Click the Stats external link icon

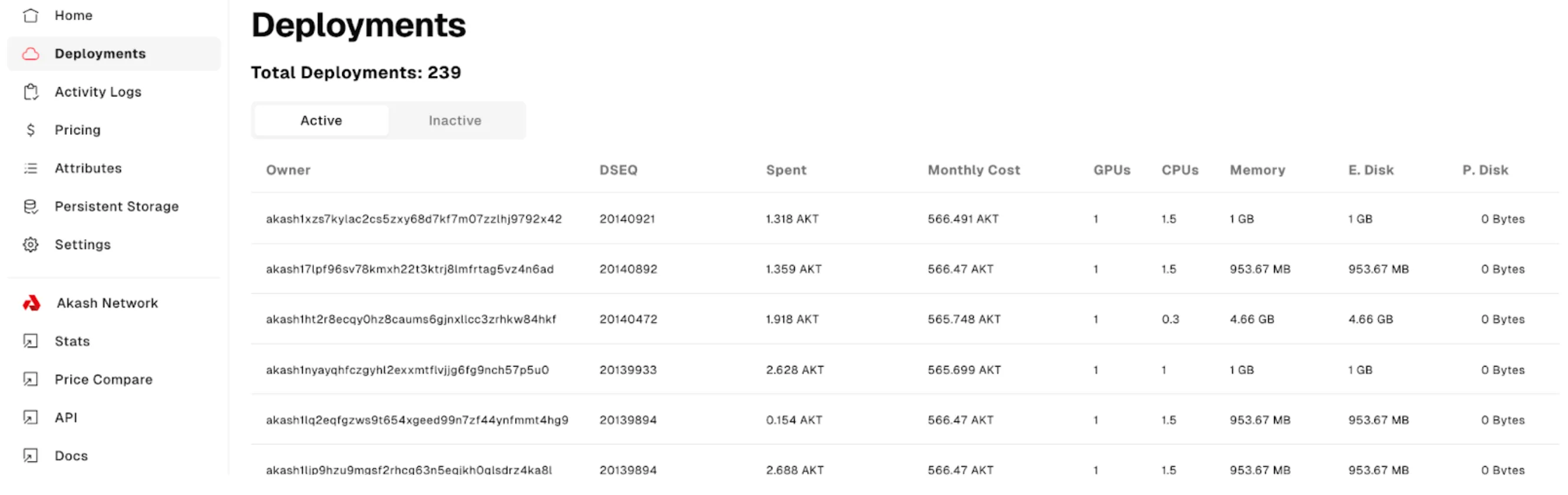tap(31, 341)
